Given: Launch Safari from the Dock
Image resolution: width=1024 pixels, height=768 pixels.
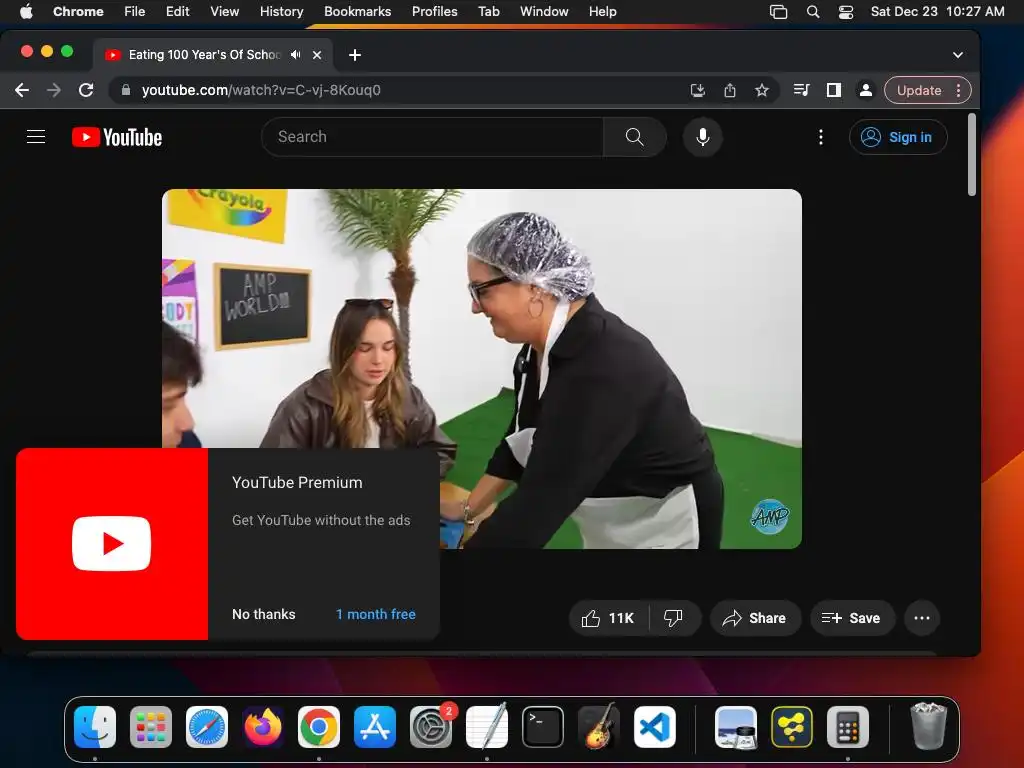Looking at the screenshot, I should pyautogui.click(x=207, y=727).
